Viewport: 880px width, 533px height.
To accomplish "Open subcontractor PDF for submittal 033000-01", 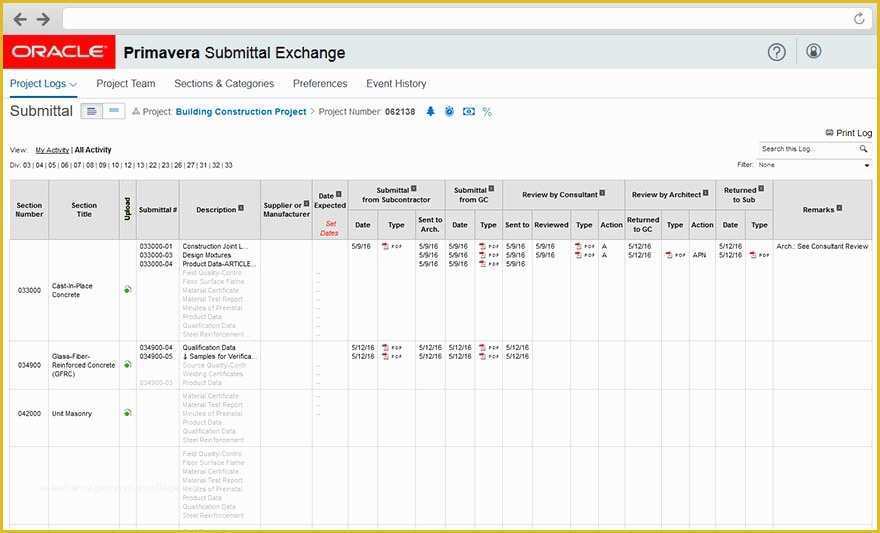I will pos(392,246).
